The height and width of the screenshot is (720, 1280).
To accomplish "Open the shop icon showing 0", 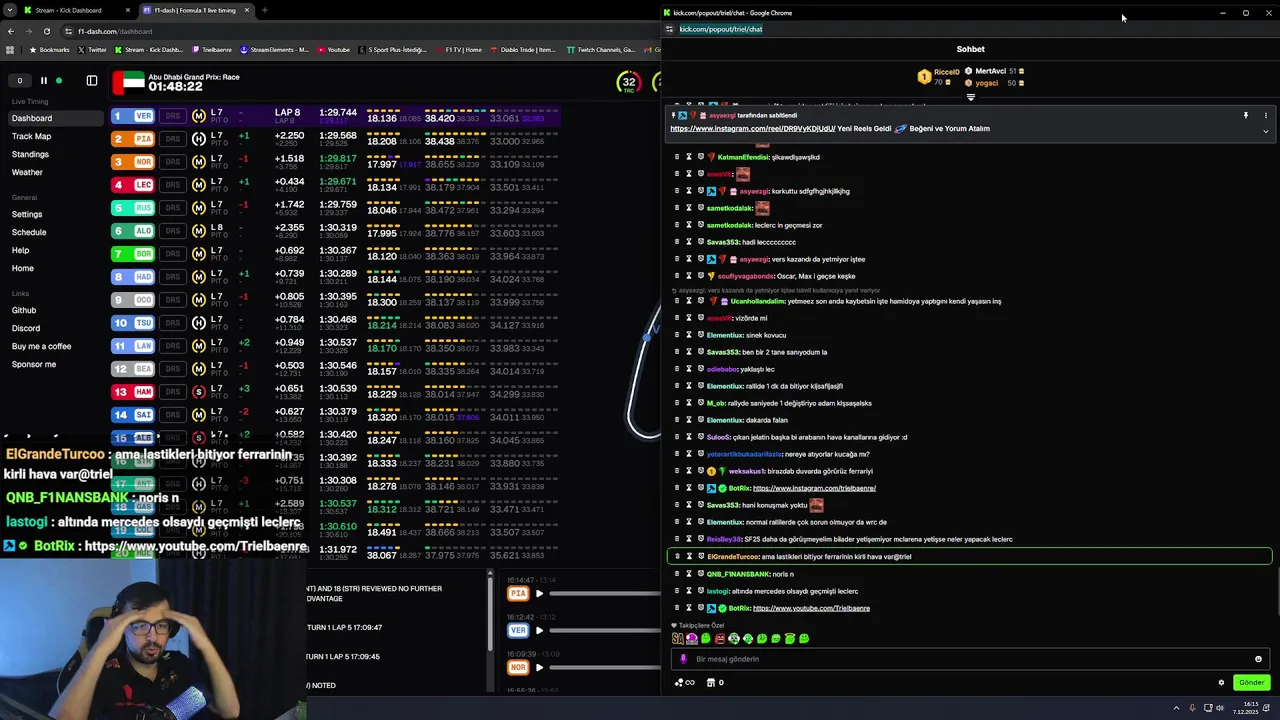I will [715, 683].
